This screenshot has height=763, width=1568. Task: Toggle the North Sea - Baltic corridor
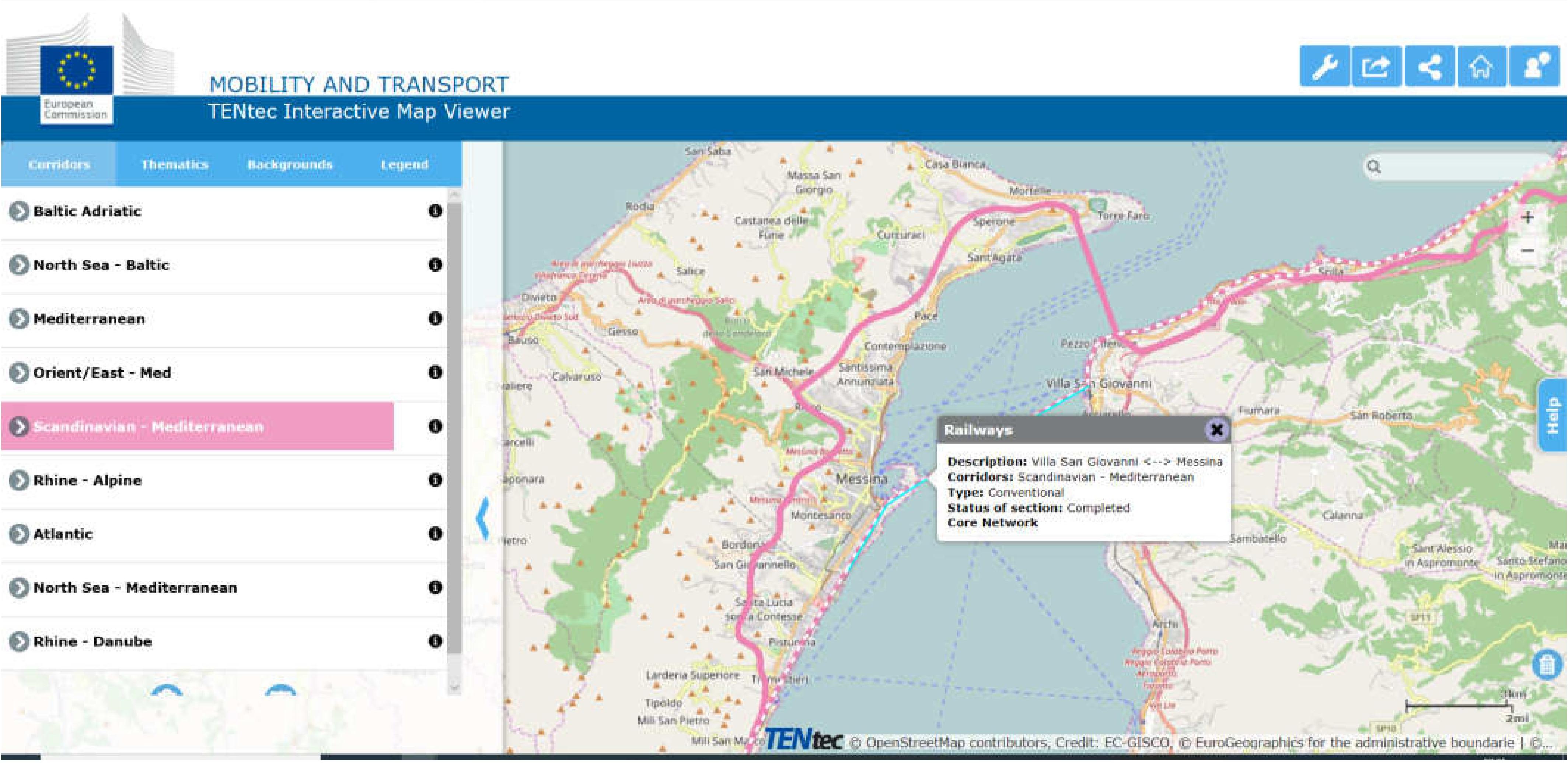click(x=101, y=265)
